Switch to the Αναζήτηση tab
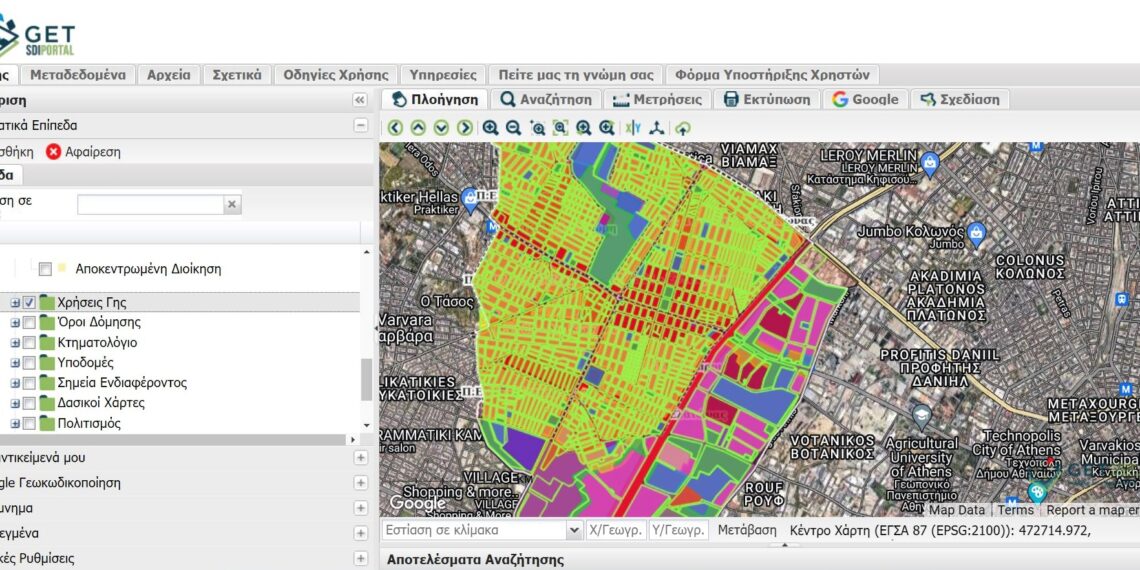This screenshot has height=570, width=1140. [x=546, y=99]
